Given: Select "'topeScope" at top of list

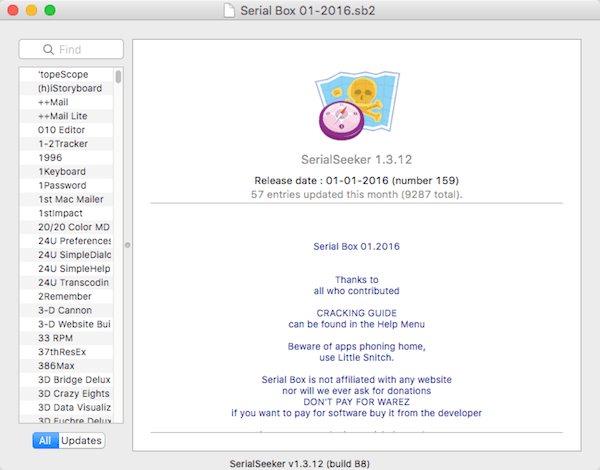Looking at the screenshot, I should [62, 74].
